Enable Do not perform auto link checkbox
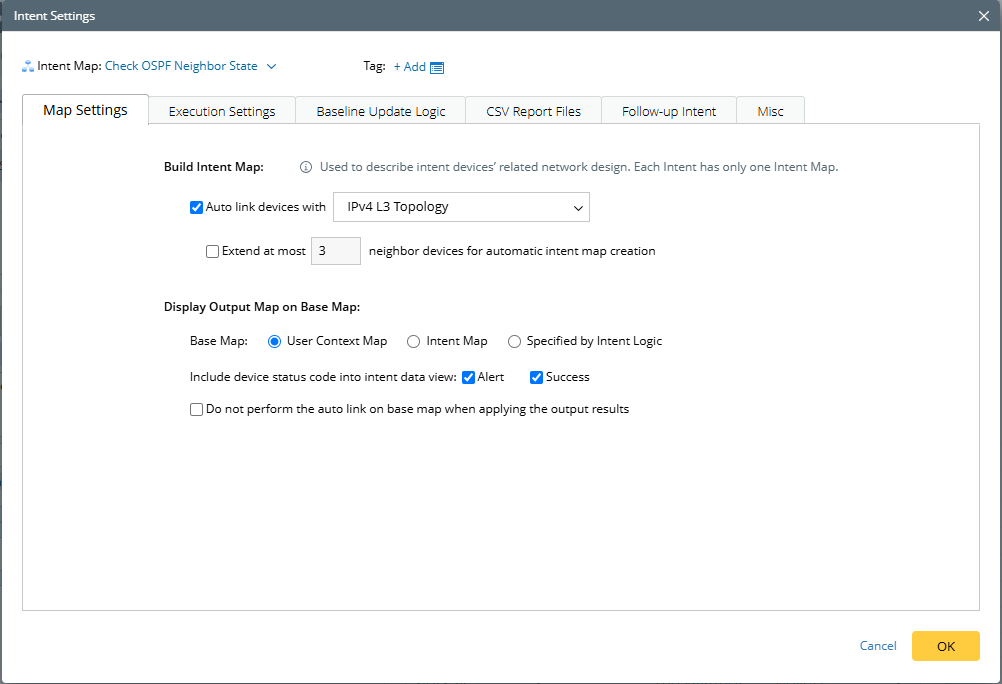 196,409
